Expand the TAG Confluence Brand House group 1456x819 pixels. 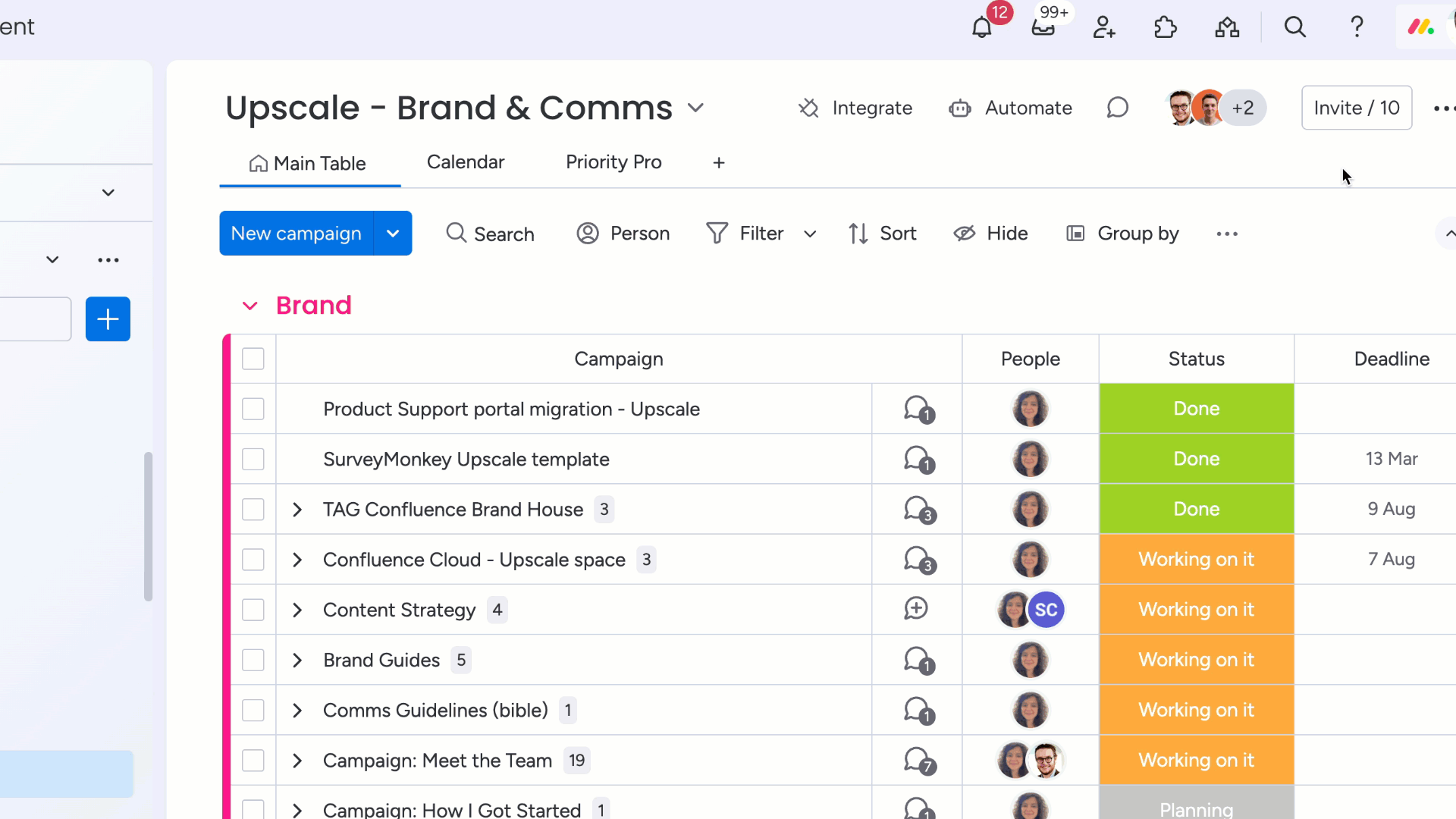[297, 509]
